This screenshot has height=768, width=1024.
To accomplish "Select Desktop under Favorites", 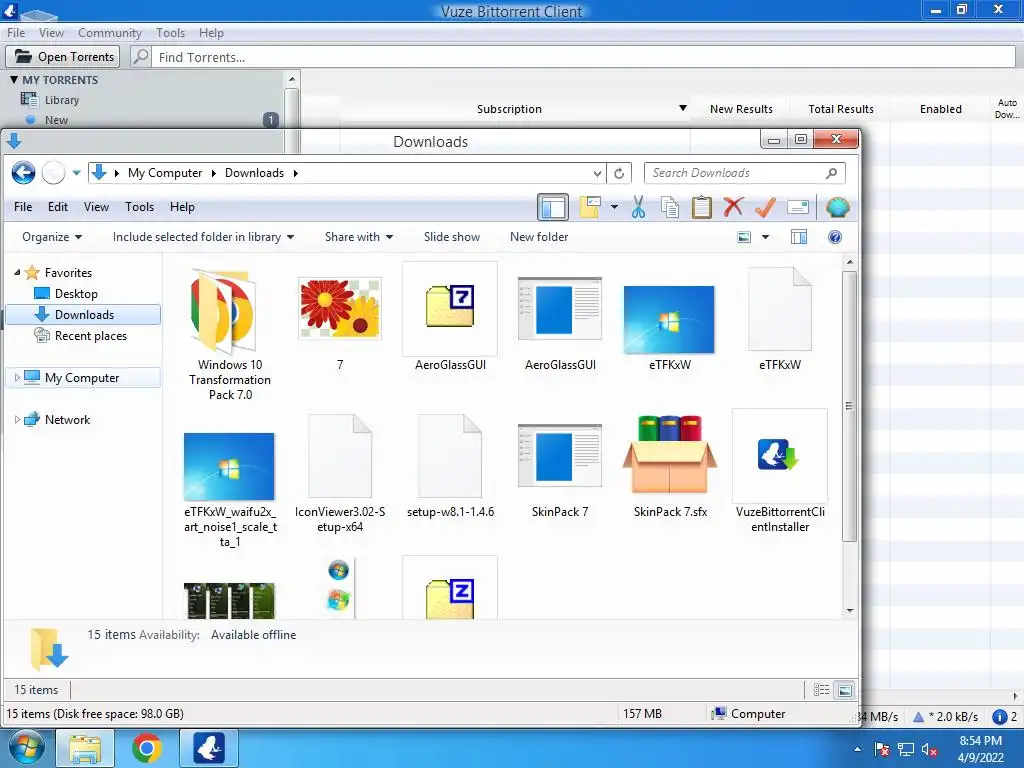I will click(76, 294).
